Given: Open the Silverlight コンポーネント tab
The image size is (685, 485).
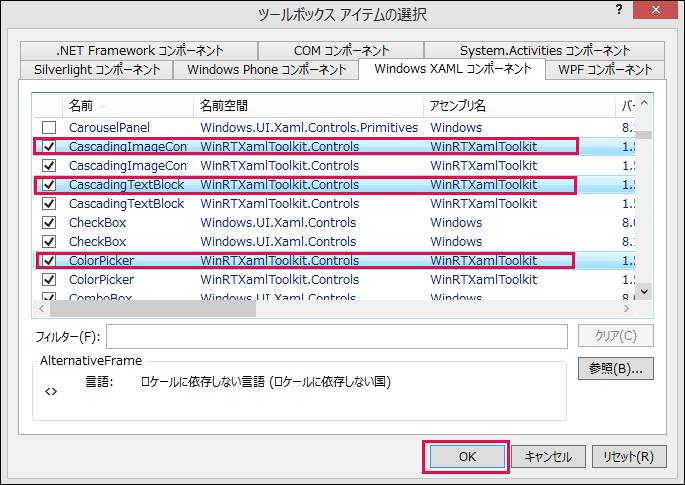Looking at the screenshot, I should point(97,70).
